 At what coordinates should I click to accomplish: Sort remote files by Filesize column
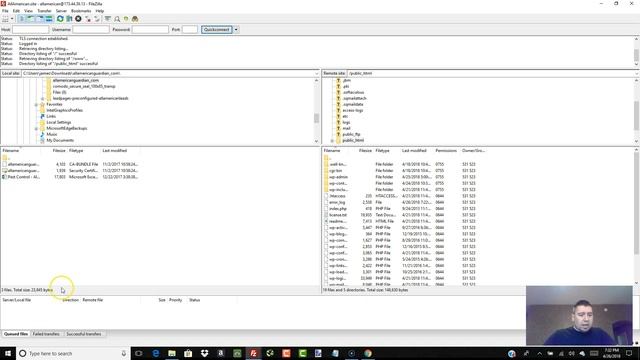coord(365,151)
